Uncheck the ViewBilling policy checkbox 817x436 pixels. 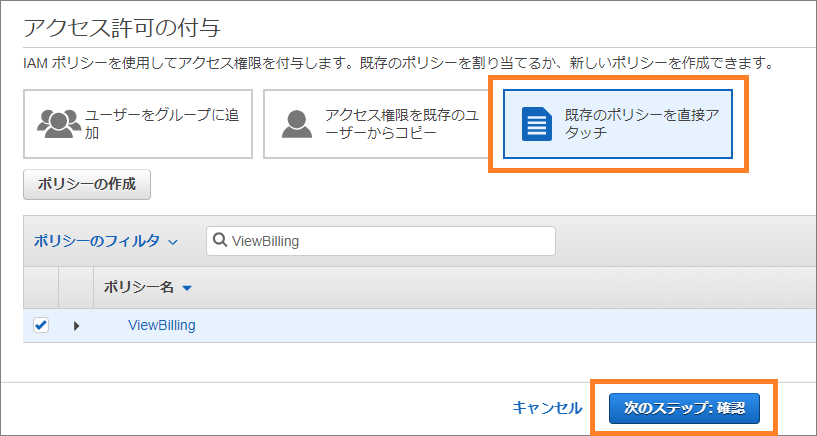pyautogui.click(x=41, y=326)
